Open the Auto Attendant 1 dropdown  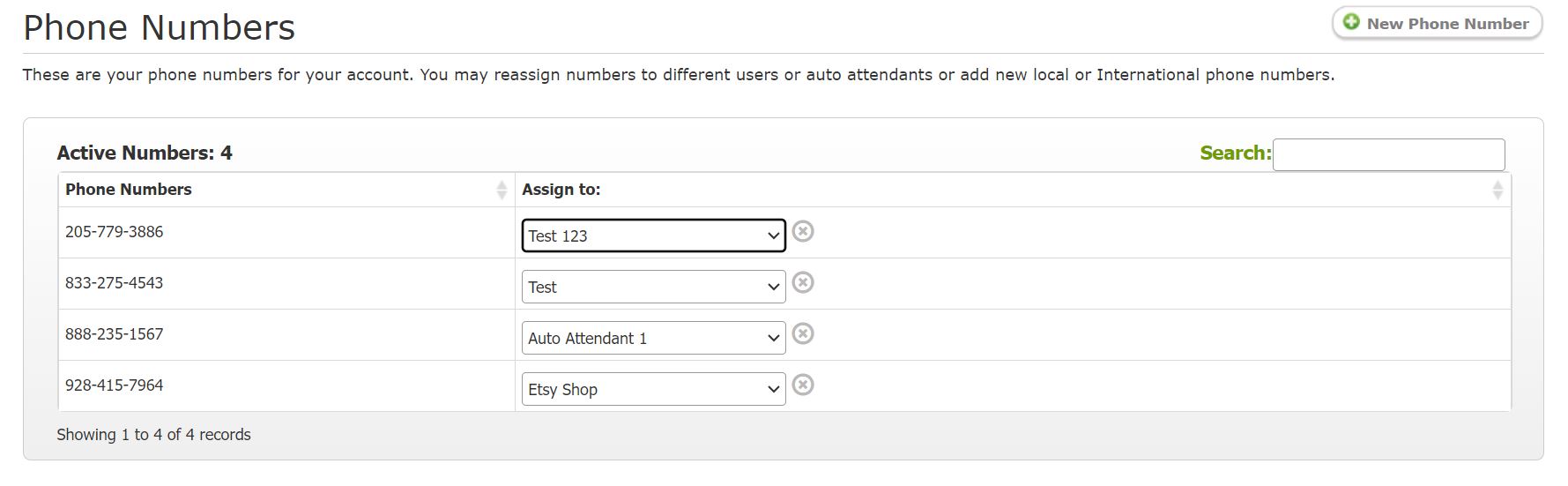coord(653,338)
